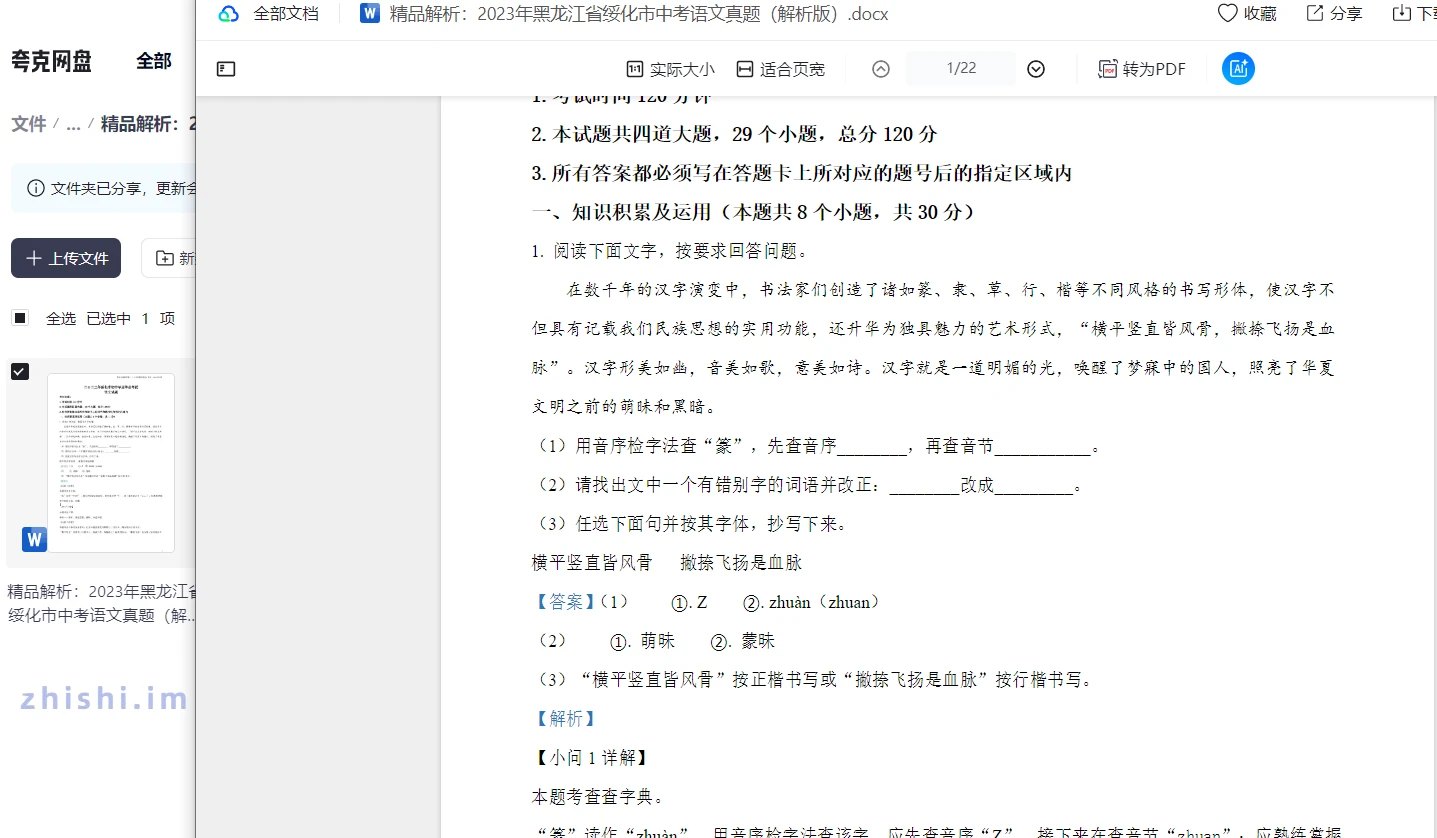The width and height of the screenshot is (1437, 838).
Task: Navigate to 文件 breadcrumb
Action: 29,124
